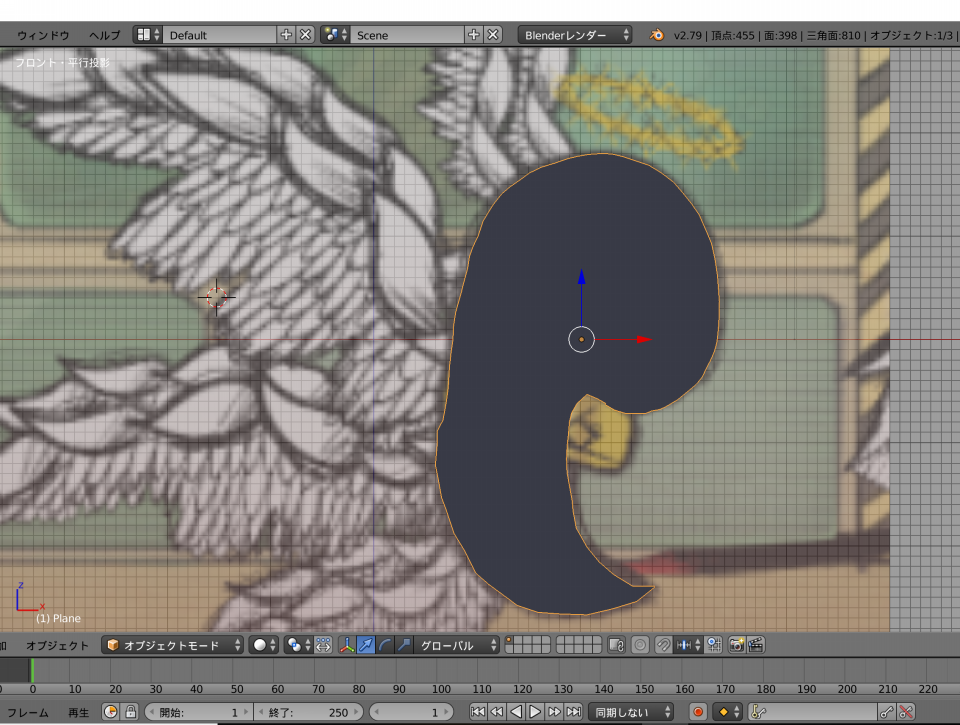Toggle the 3D manipulator widget

click(x=347, y=645)
